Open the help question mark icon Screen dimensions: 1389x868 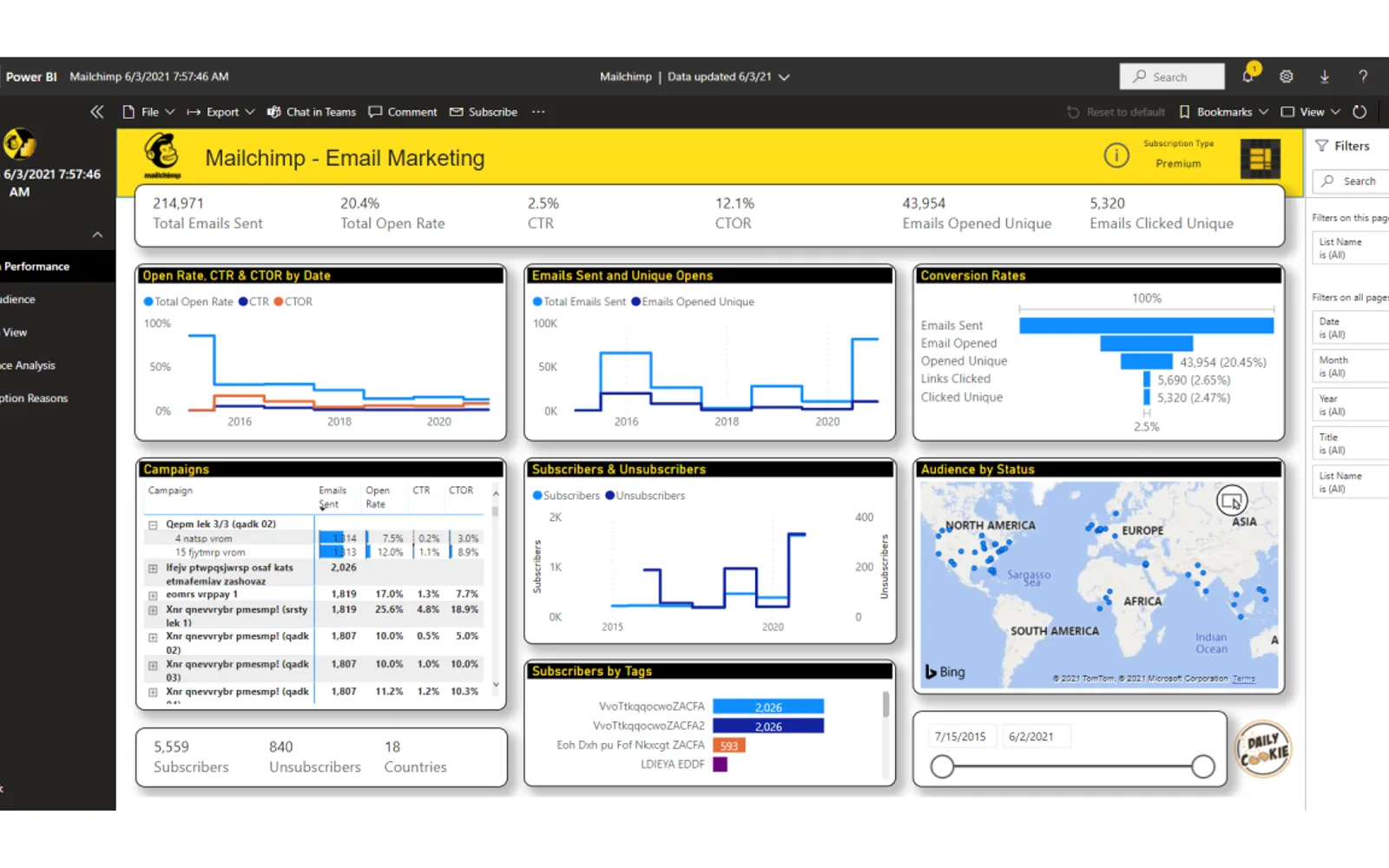tap(1363, 76)
